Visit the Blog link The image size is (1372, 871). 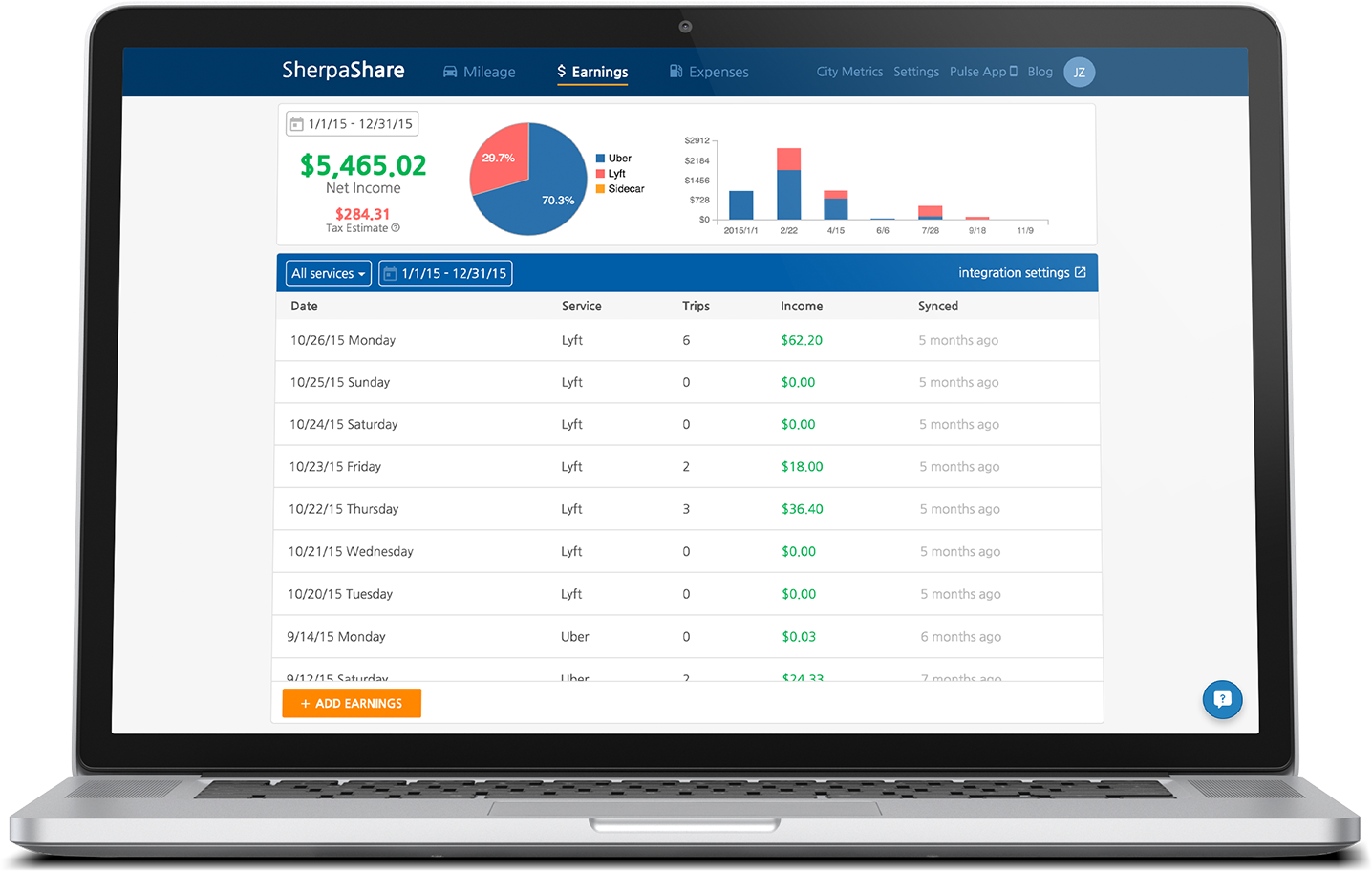[x=1040, y=72]
